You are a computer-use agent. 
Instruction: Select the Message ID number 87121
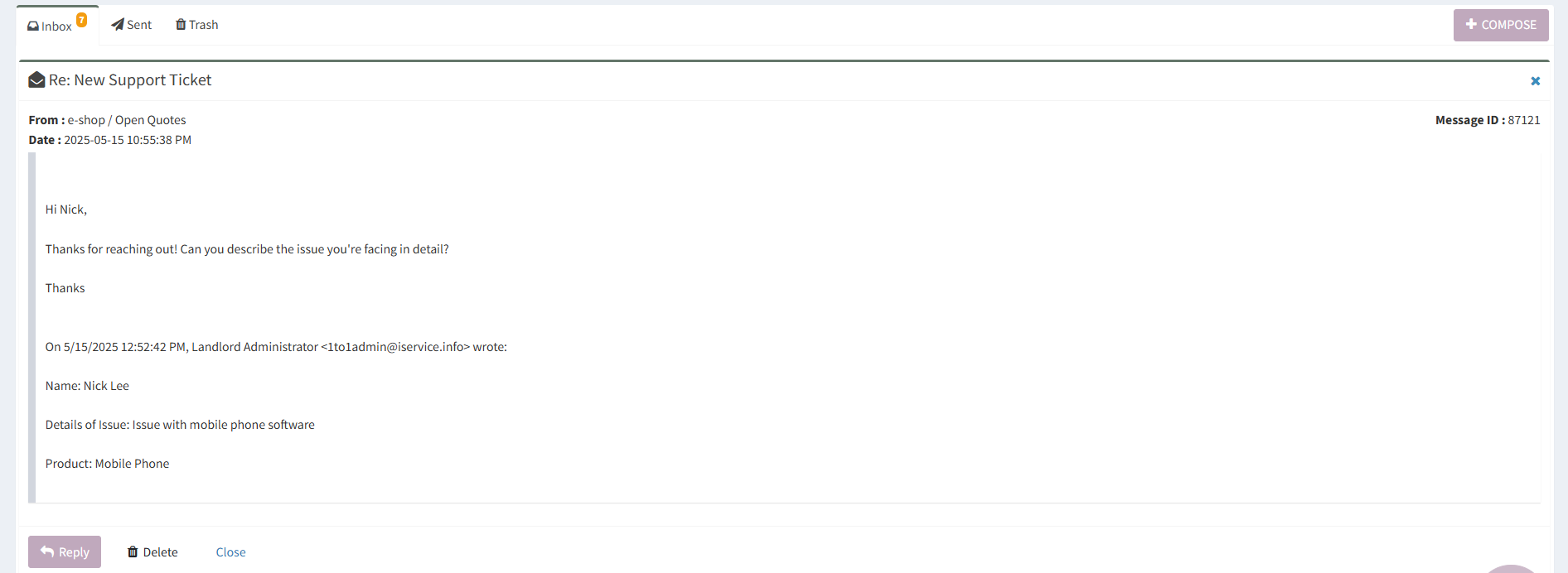point(1524,120)
